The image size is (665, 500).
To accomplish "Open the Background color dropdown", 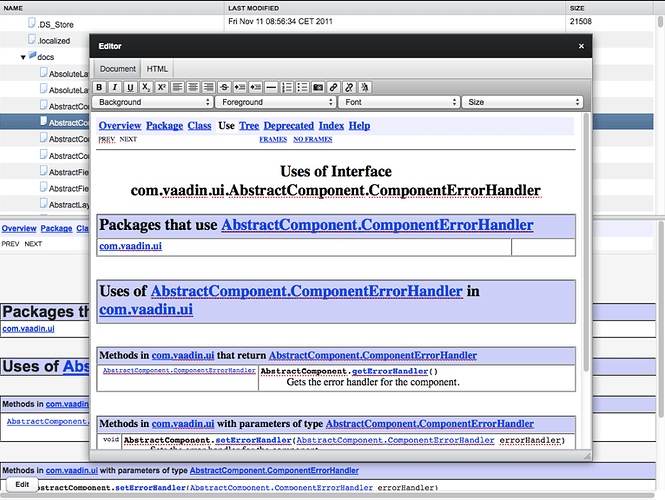I will click(x=153, y=102).
